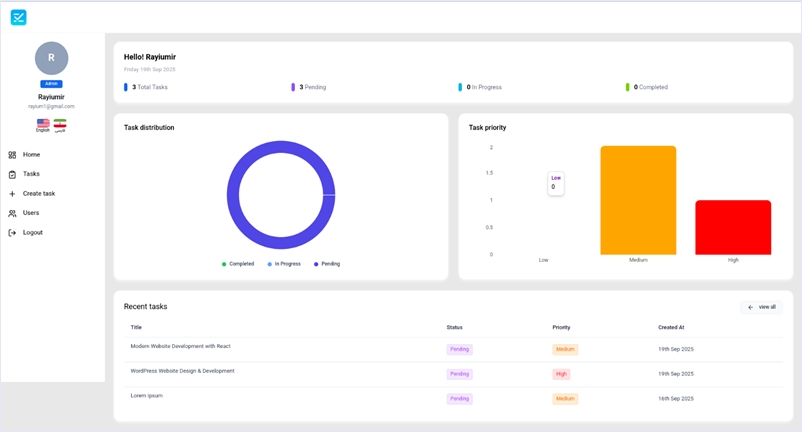
Task: Open Modern Website Development with React task
Action: pyautogui.click(x=180, y=346)
